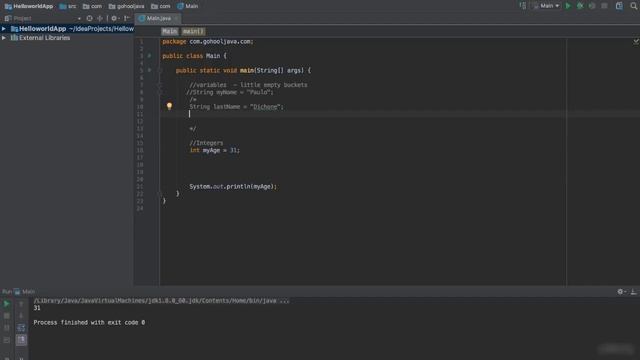Click the java command path in console output
Screen dimensions: 640x360
(x=161, y=300)
